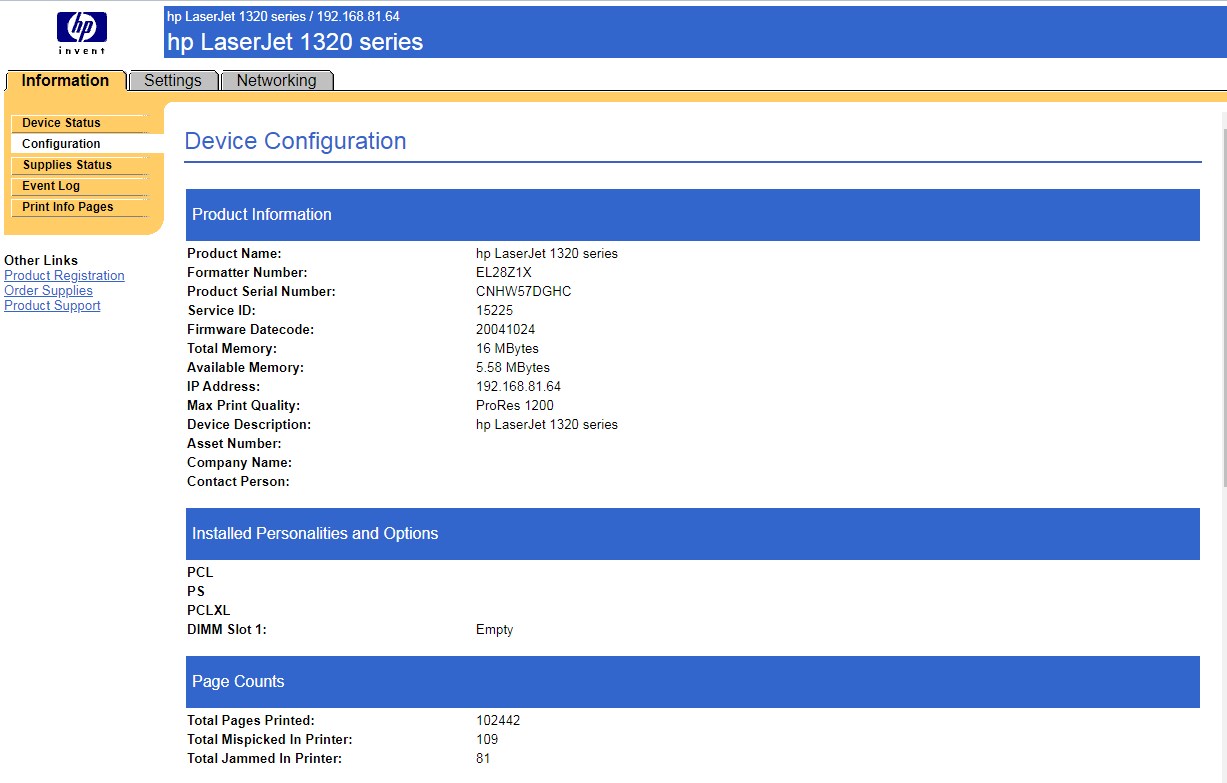Select serial number CNHW57DGHC
1227x783 pixels.
(x=524, y=292)
